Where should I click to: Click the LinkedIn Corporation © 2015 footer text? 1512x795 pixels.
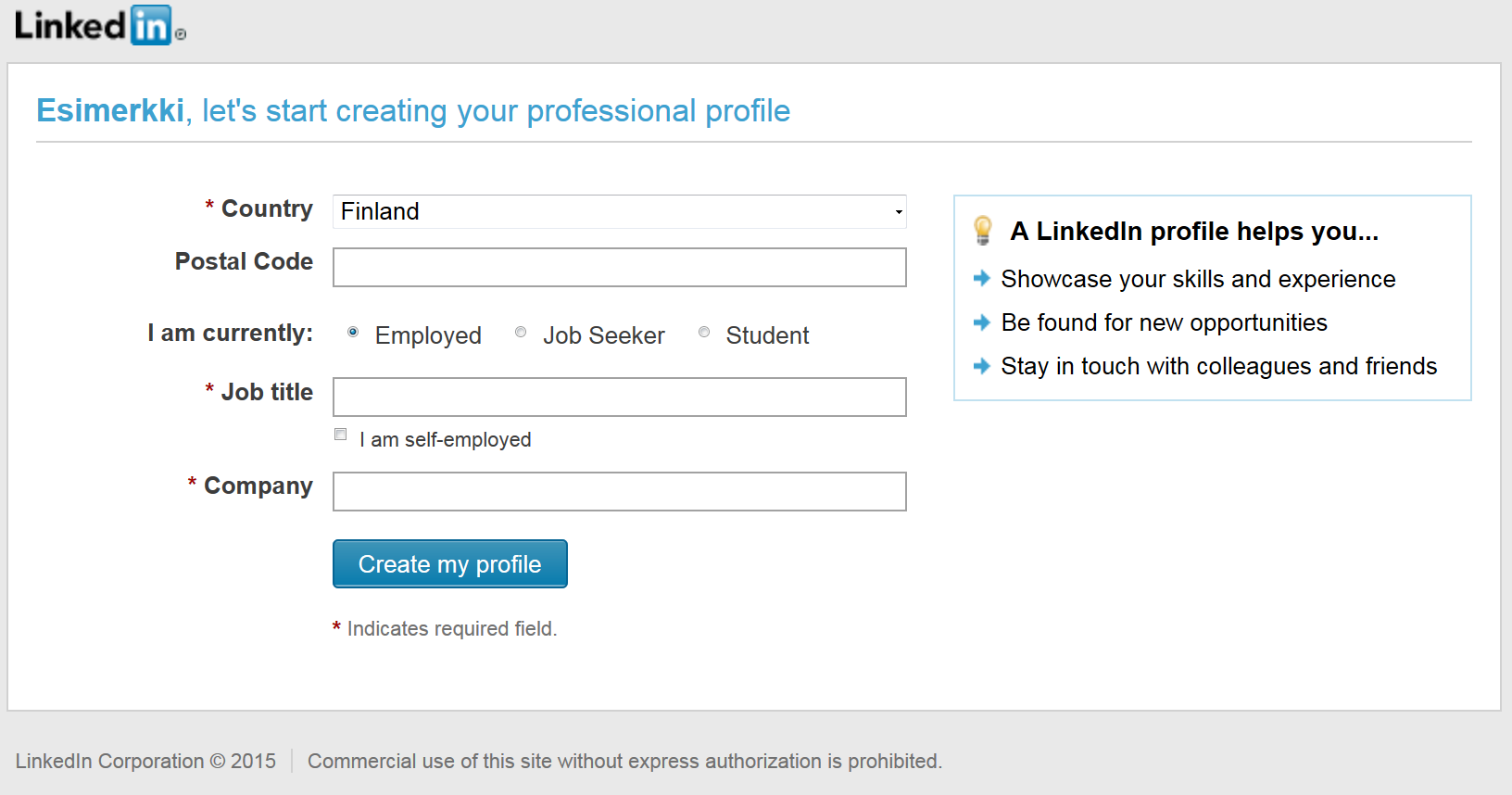[x=145, y=761]
